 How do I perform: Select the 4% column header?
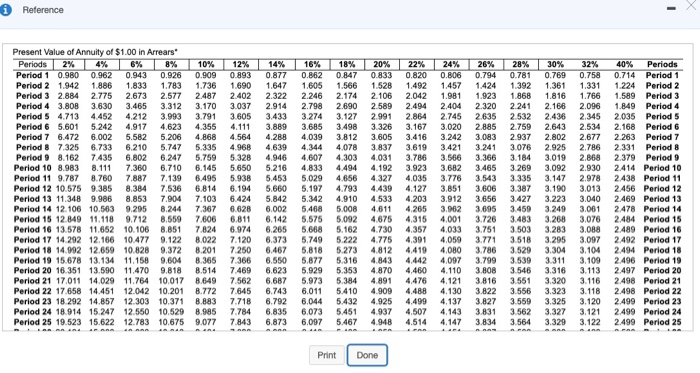[x=101, y=65]
